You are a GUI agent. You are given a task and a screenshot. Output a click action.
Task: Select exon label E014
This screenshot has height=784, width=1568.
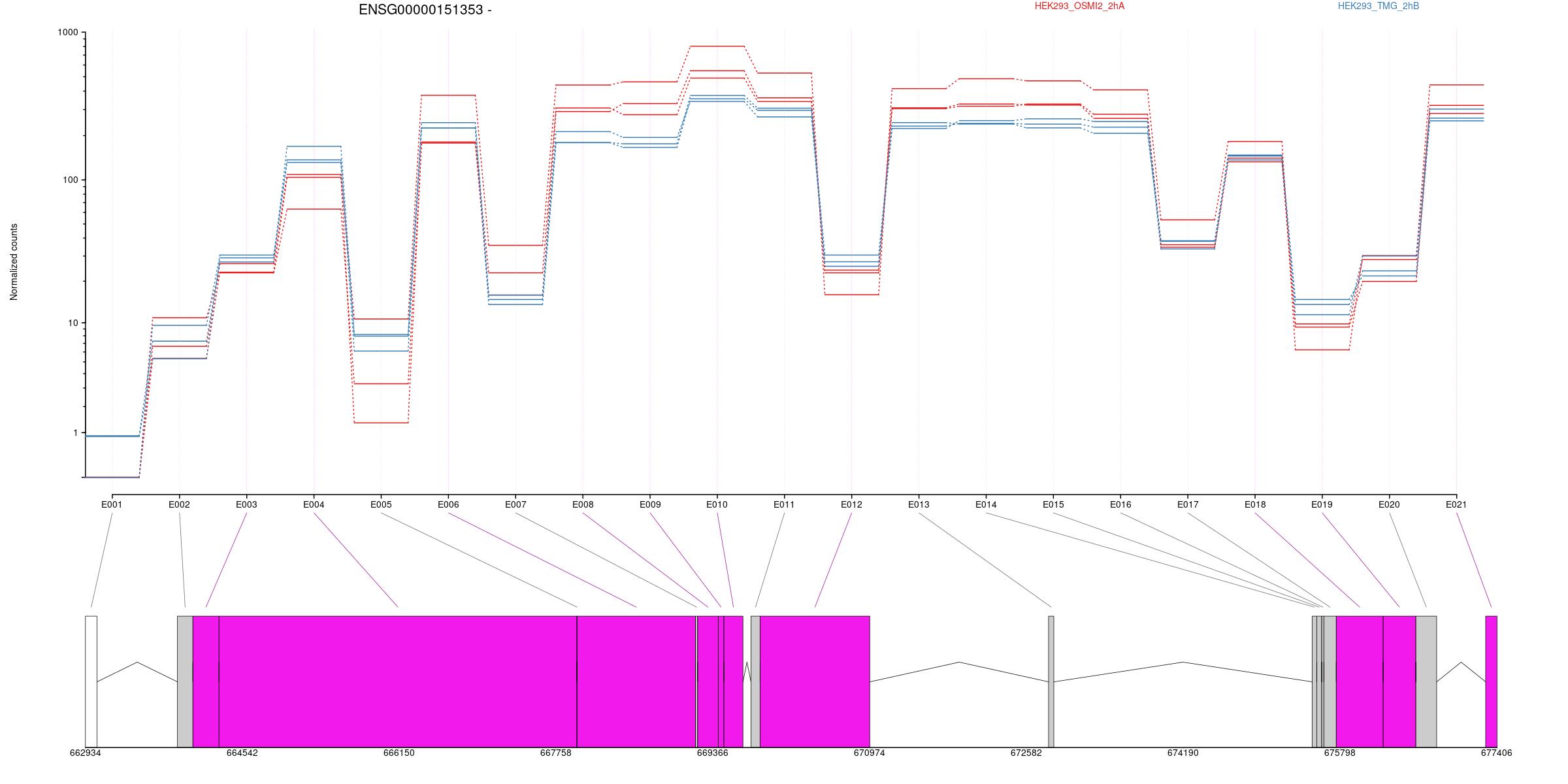pyautogui.click(x=986, y=504)
